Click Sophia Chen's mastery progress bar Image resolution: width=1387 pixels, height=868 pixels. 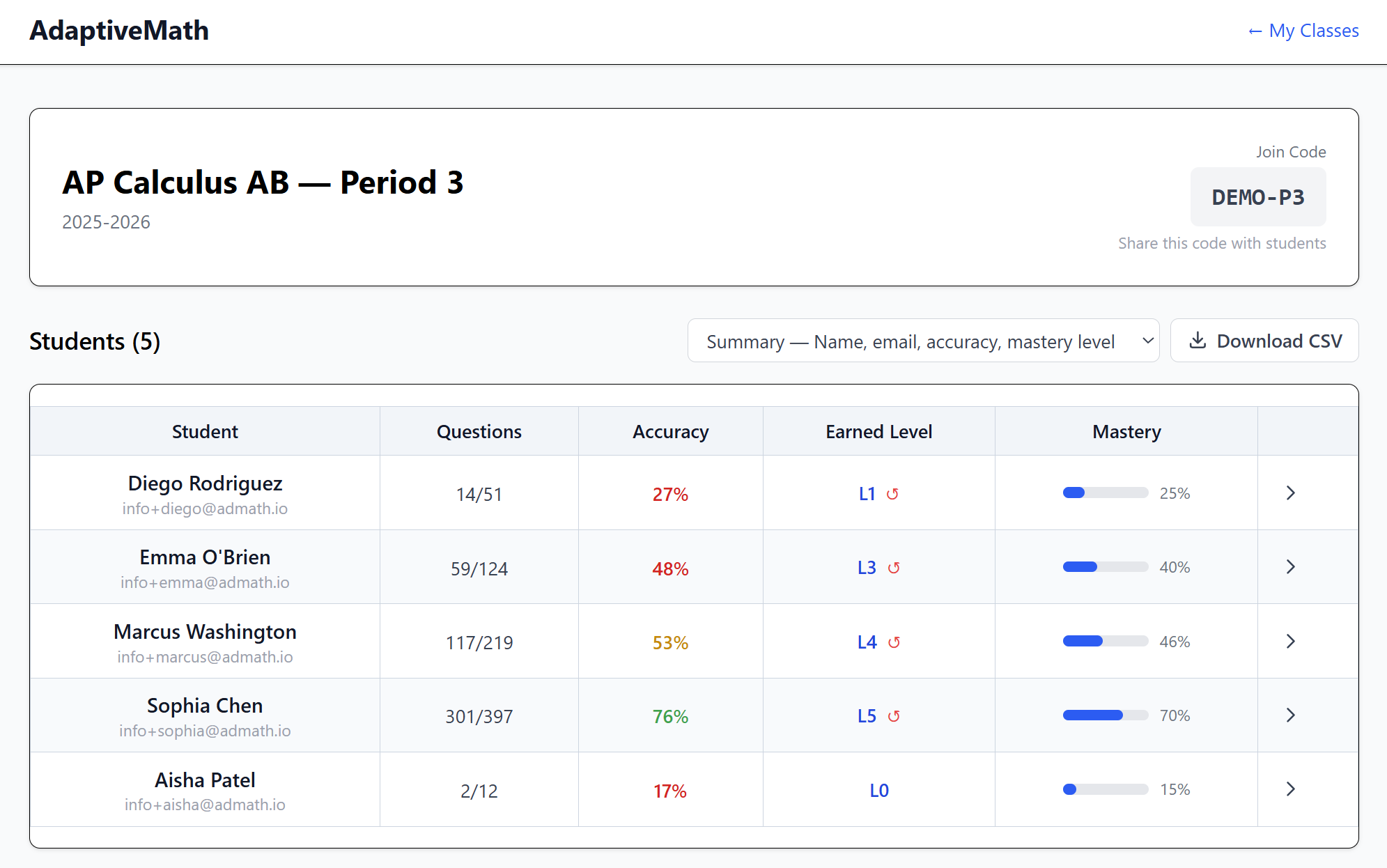tap(1105, 715)
